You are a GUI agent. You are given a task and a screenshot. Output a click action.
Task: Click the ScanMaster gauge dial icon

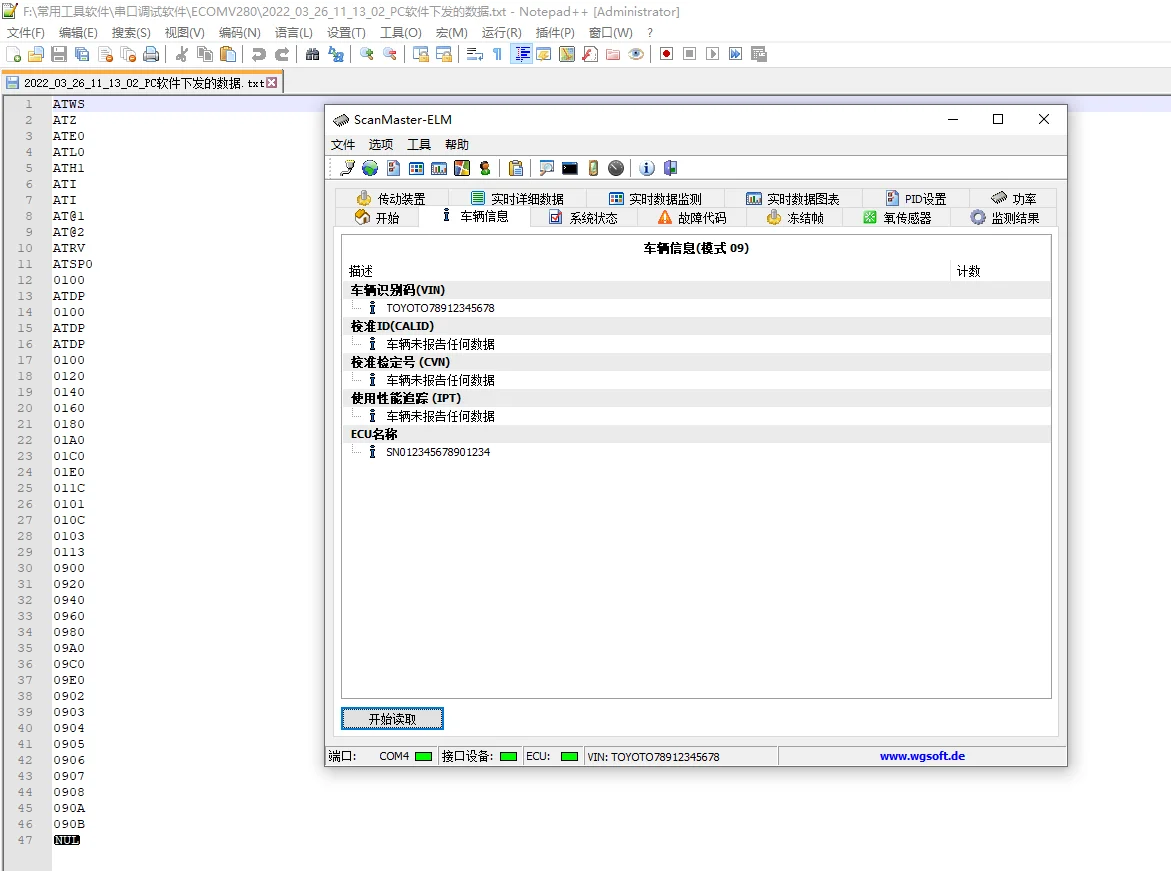coord(615,168)
